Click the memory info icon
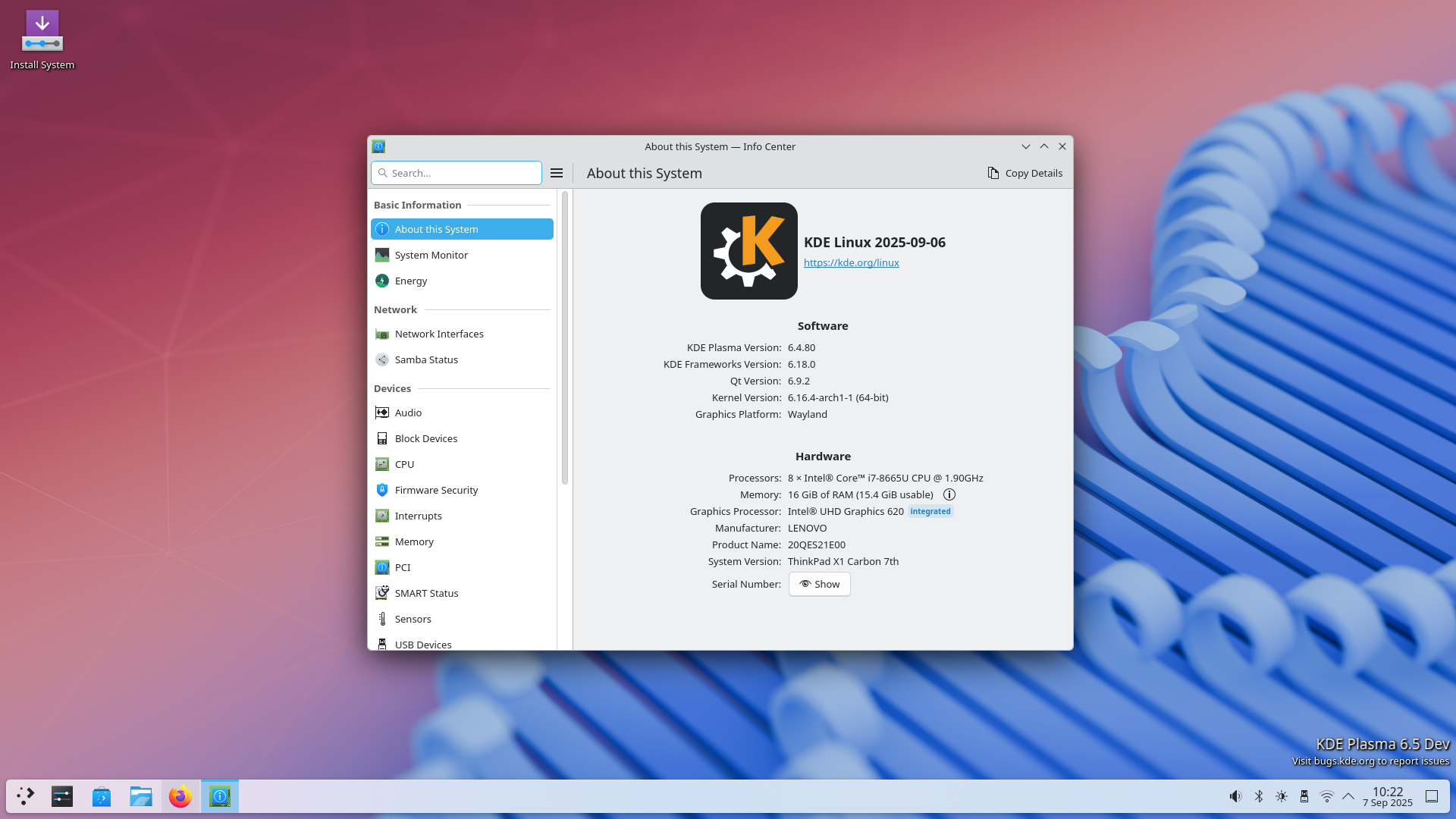 [949, 494]
